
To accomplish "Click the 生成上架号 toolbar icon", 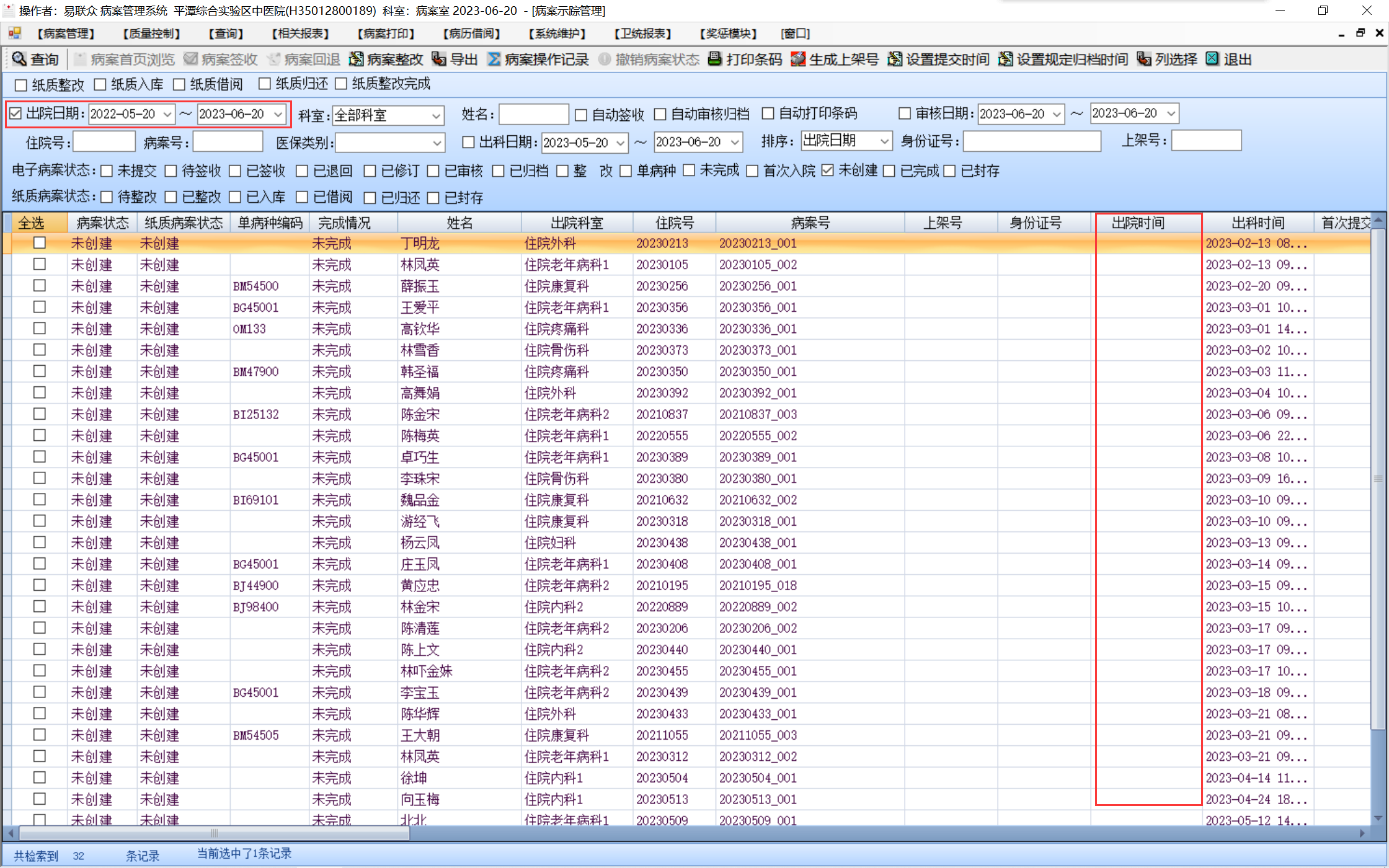I will click(798, 59).
